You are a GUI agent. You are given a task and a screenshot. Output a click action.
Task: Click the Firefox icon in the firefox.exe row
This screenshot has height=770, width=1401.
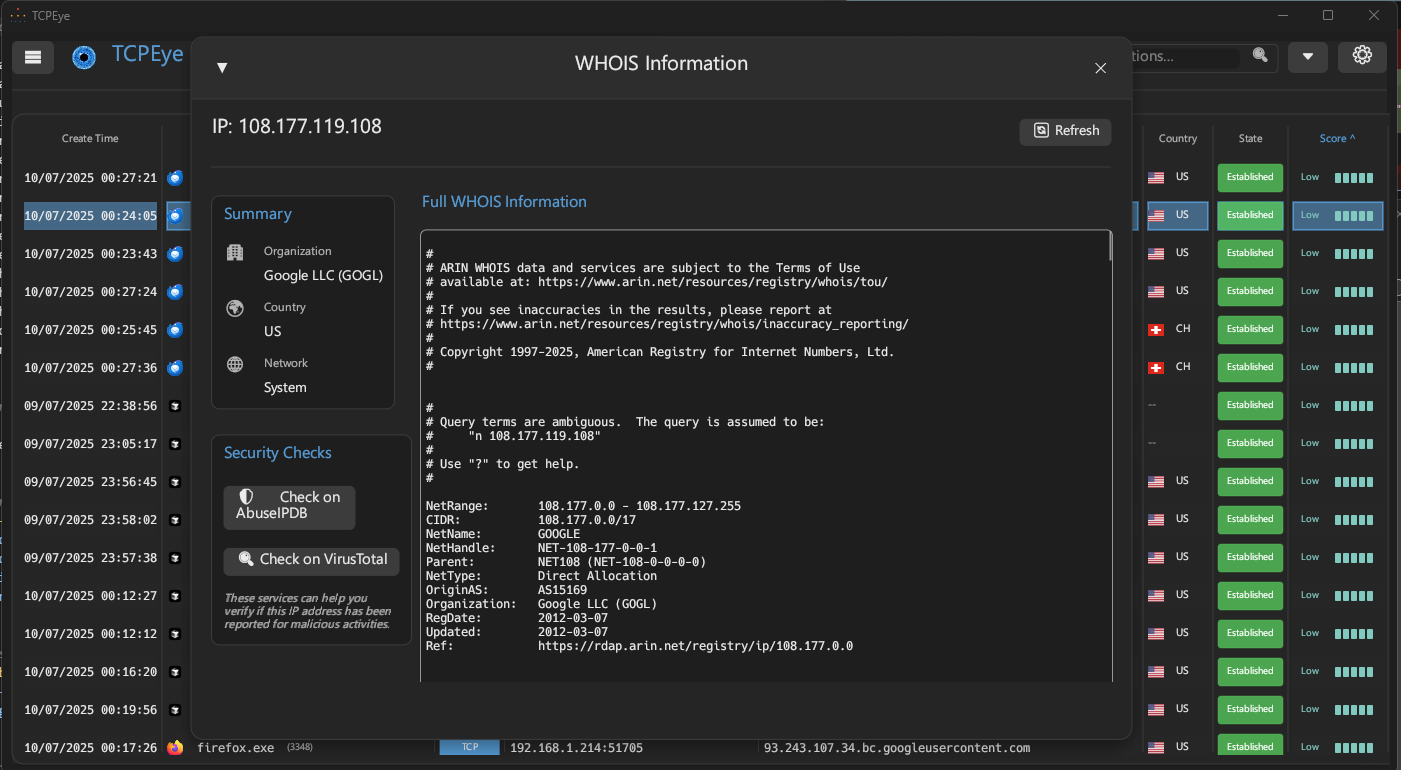click(x=175, y=748)
